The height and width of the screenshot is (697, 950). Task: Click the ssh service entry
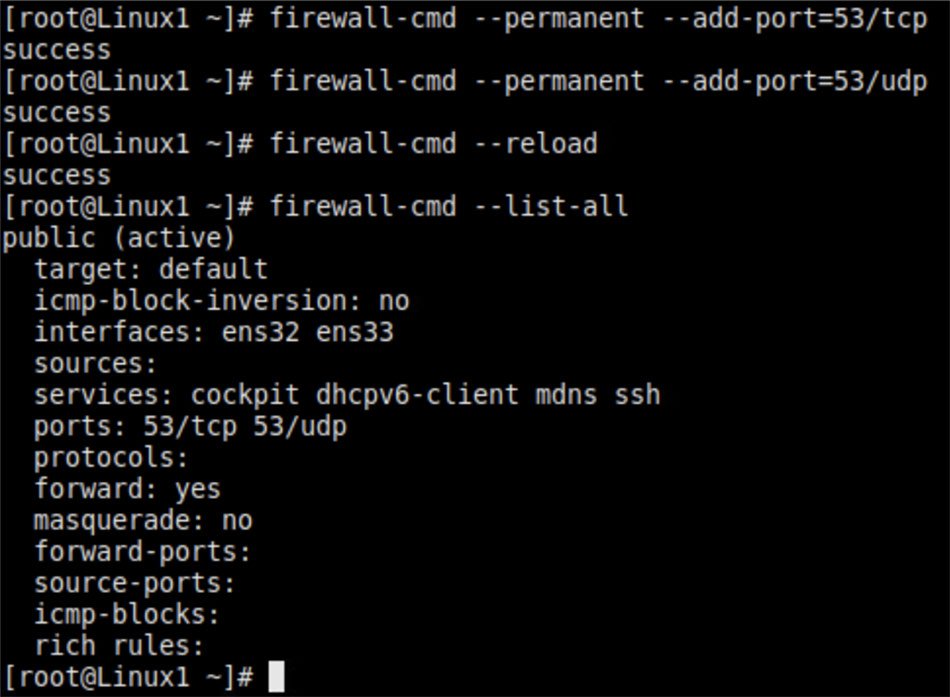tap(637, 394)
